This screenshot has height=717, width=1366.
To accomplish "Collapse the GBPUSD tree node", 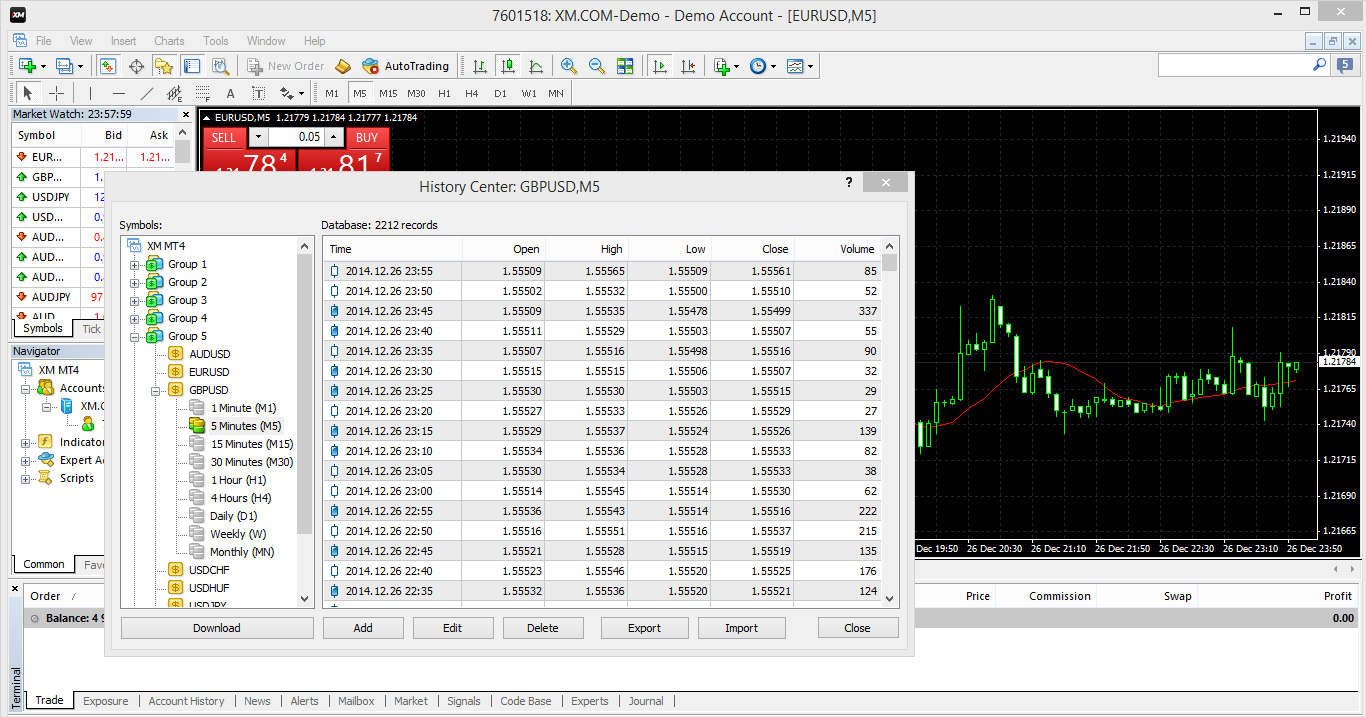I will click(156, 391).
